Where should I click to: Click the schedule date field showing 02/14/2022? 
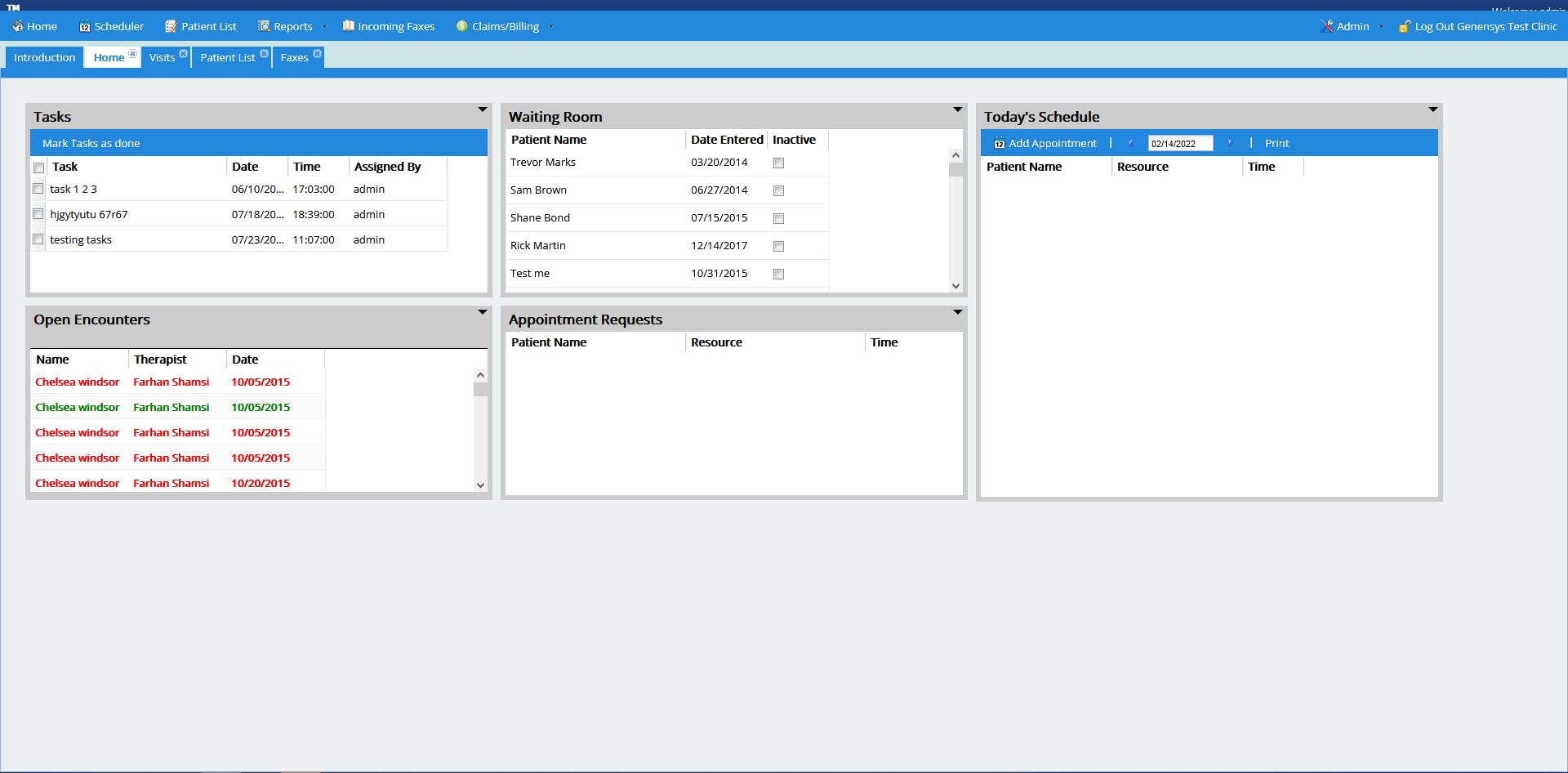(x=1180, y=143)
